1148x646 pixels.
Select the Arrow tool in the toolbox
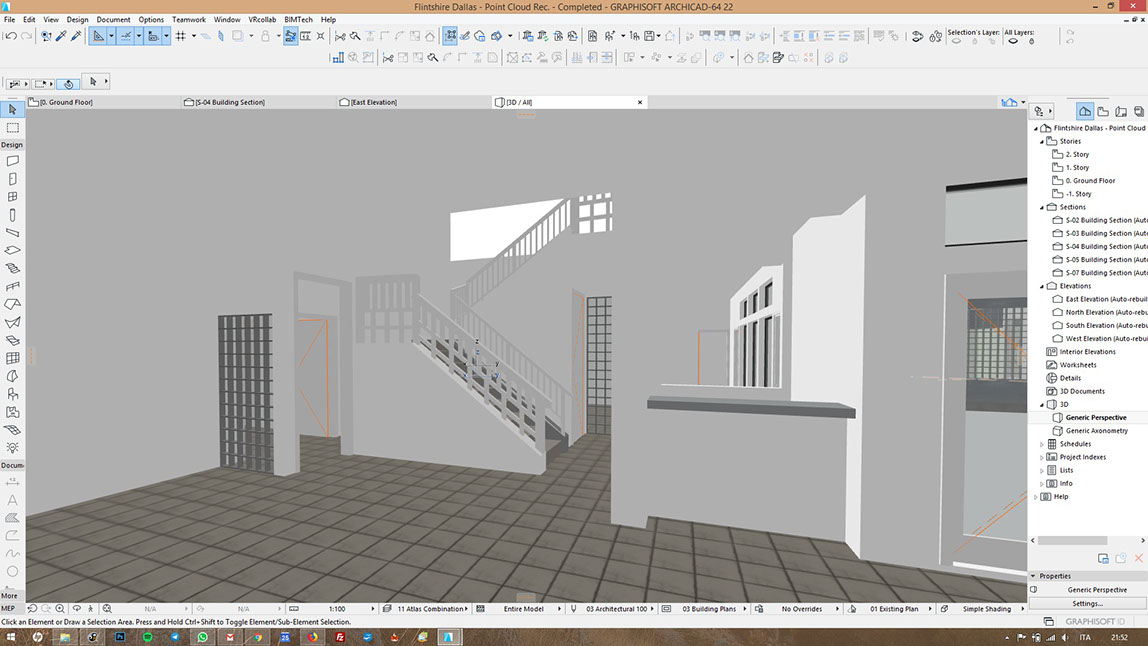13,110
